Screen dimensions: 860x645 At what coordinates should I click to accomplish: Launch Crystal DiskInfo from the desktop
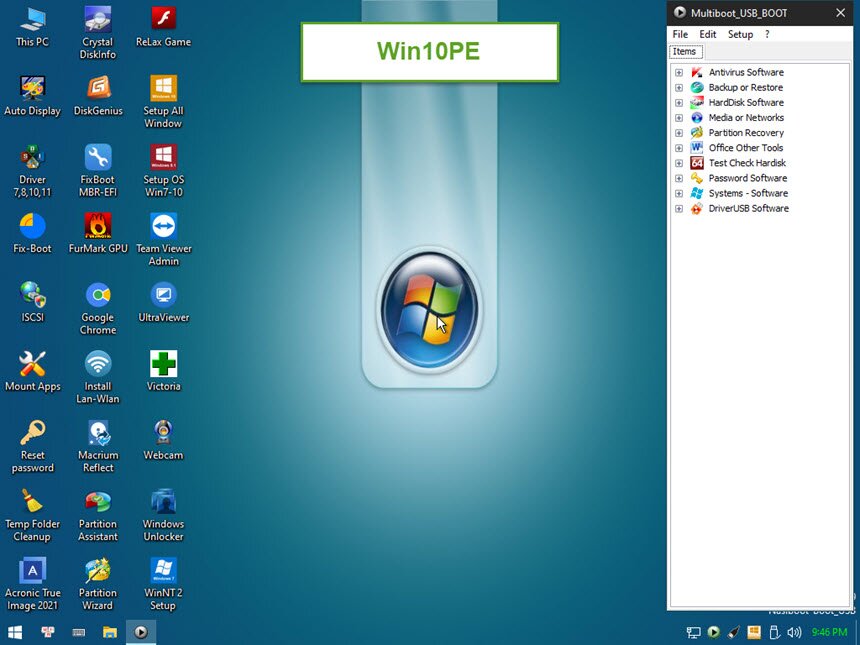coord(98,33)
